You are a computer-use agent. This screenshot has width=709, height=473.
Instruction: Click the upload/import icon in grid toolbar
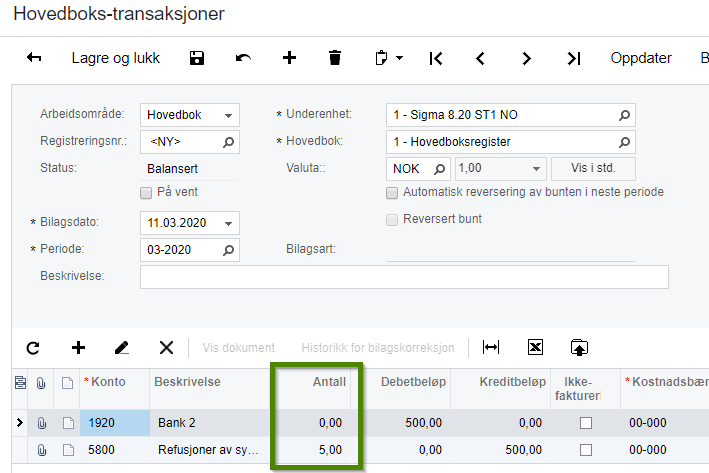coord(579,347)
